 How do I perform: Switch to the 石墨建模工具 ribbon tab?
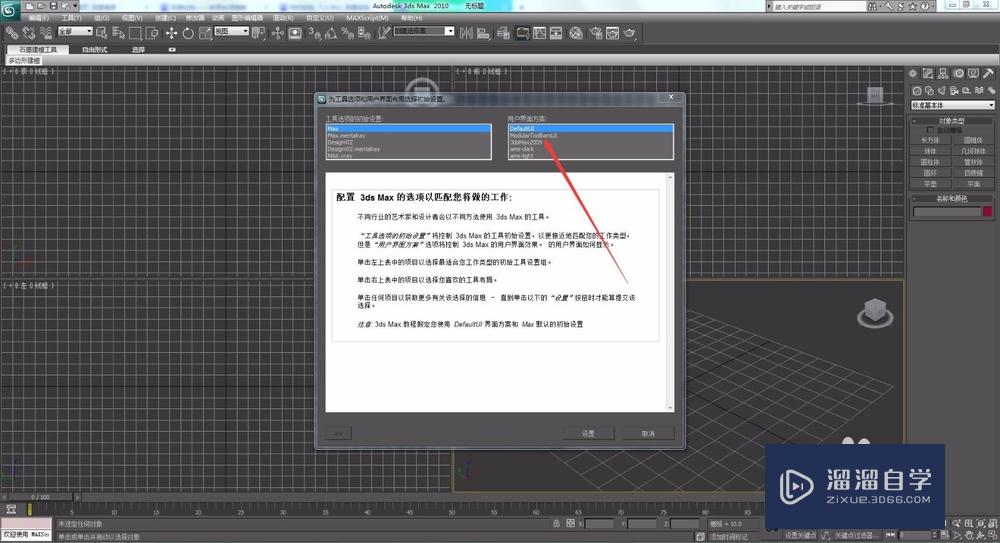[x=38, y=49]
